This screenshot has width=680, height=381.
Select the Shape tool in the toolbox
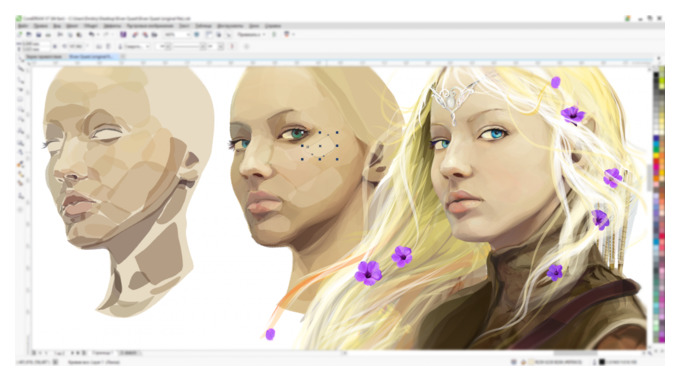[x=20, y=69]
